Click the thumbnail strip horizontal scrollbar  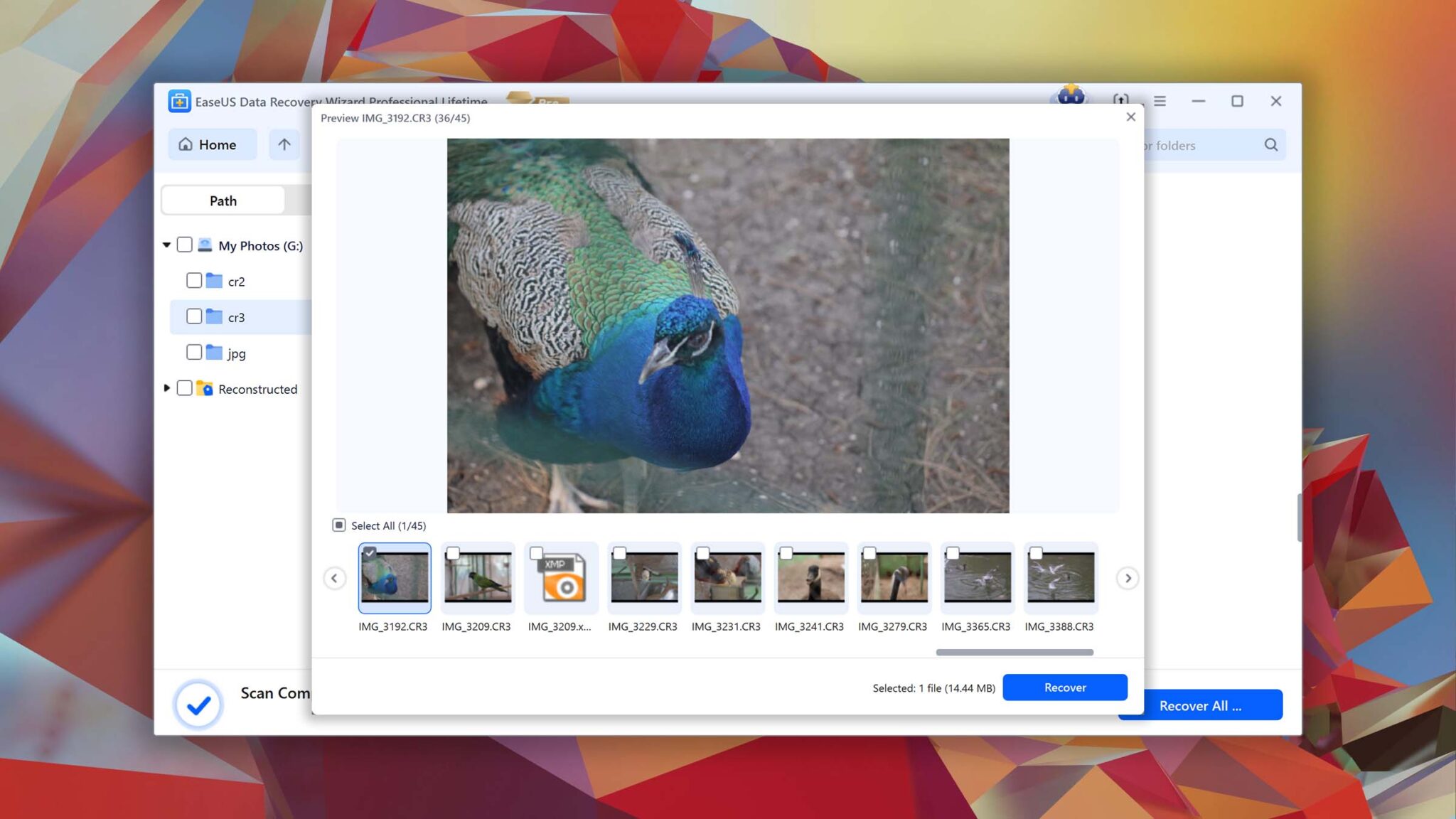point(1014,652)
